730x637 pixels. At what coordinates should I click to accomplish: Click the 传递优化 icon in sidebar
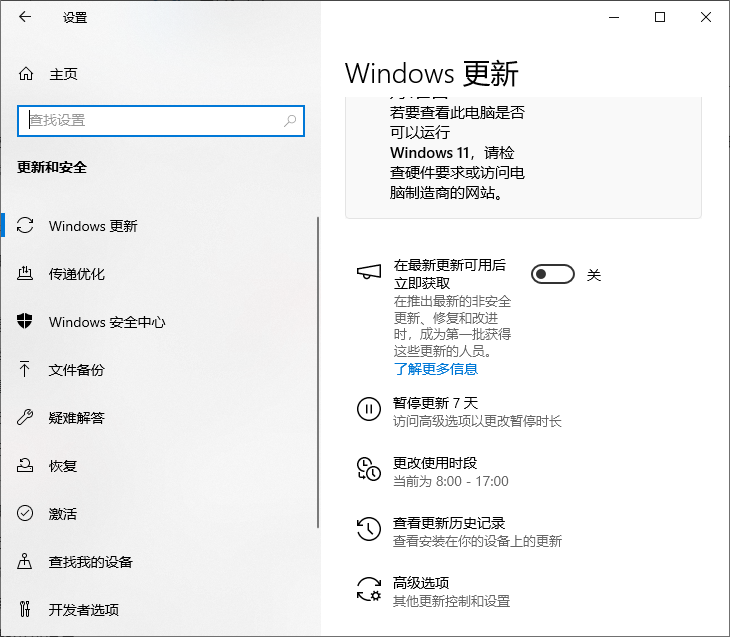tap(25, 273)
